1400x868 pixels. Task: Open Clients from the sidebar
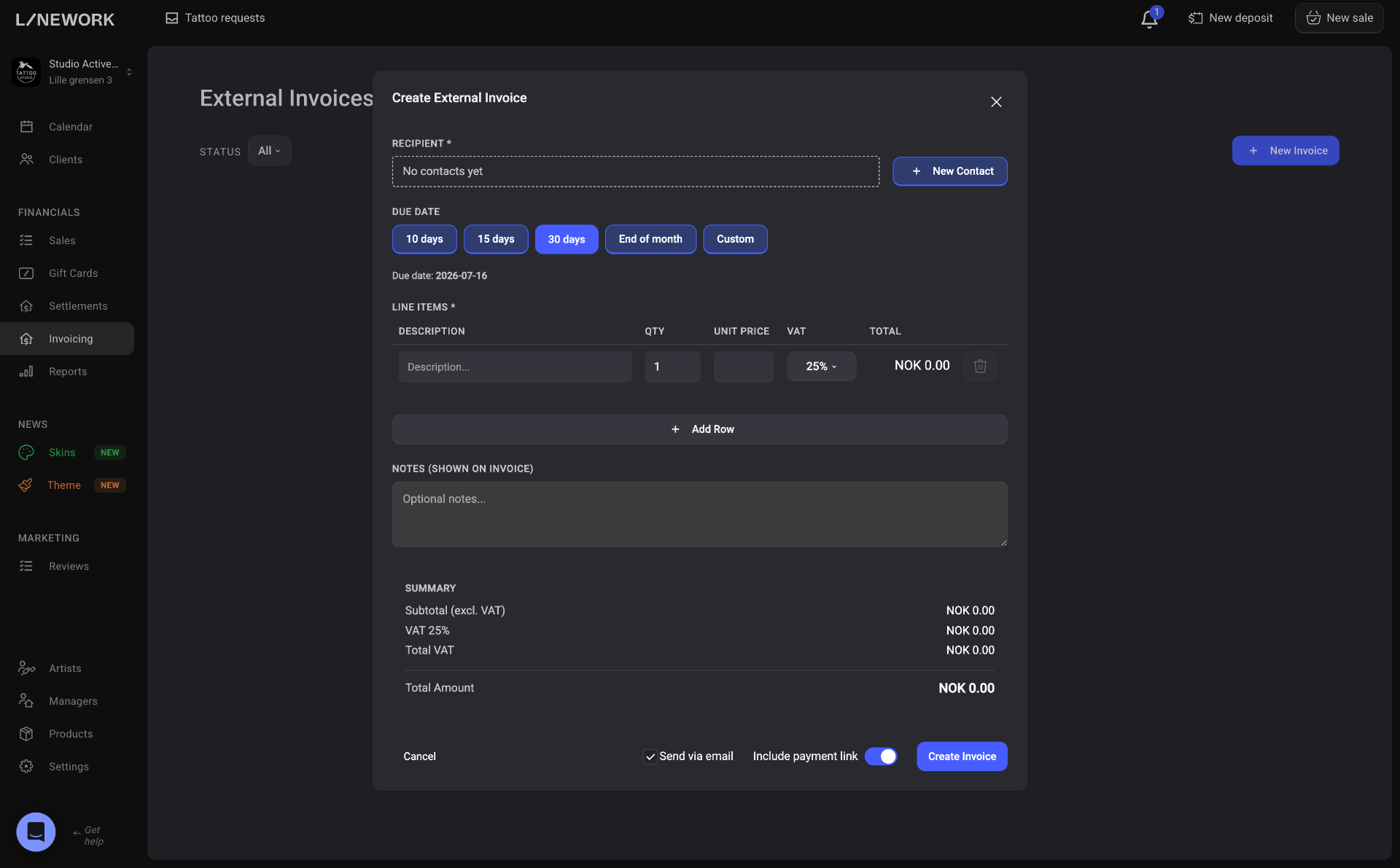(67, 160)
